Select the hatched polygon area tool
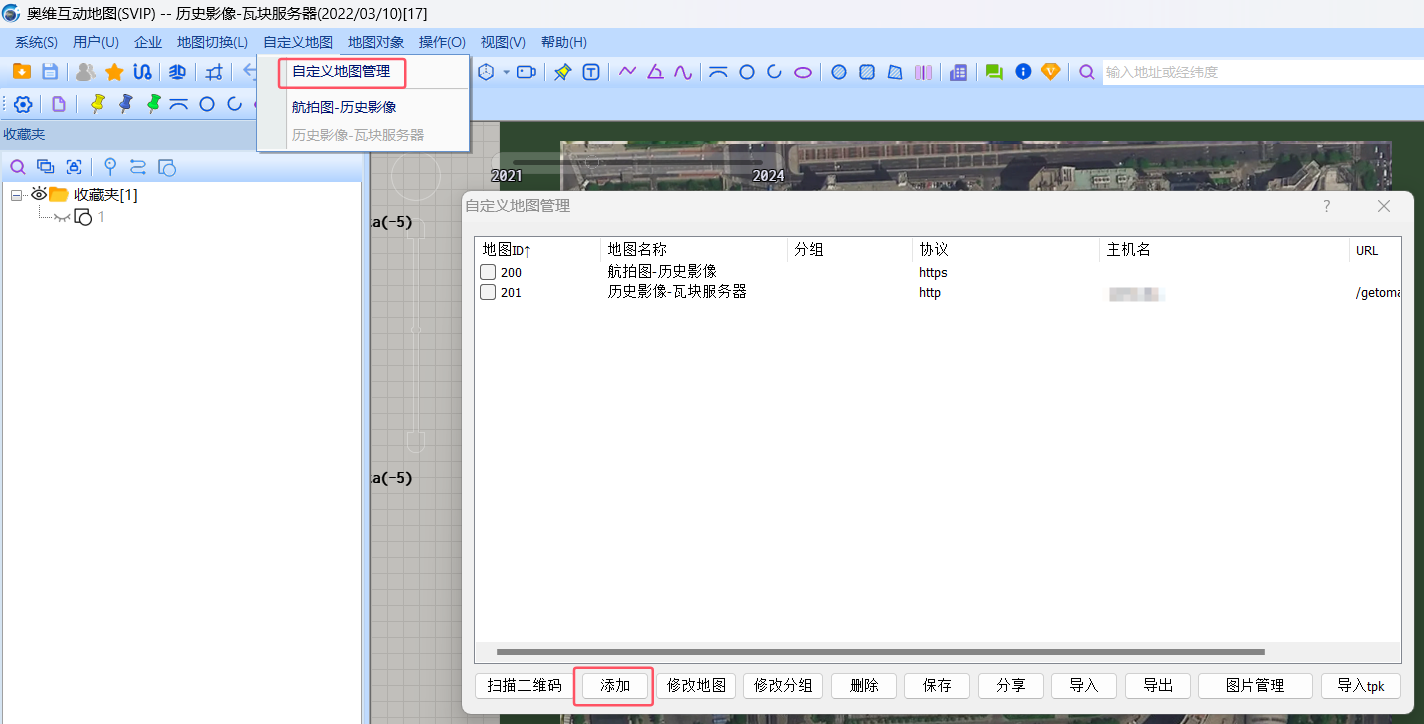 tap(895, 72)
